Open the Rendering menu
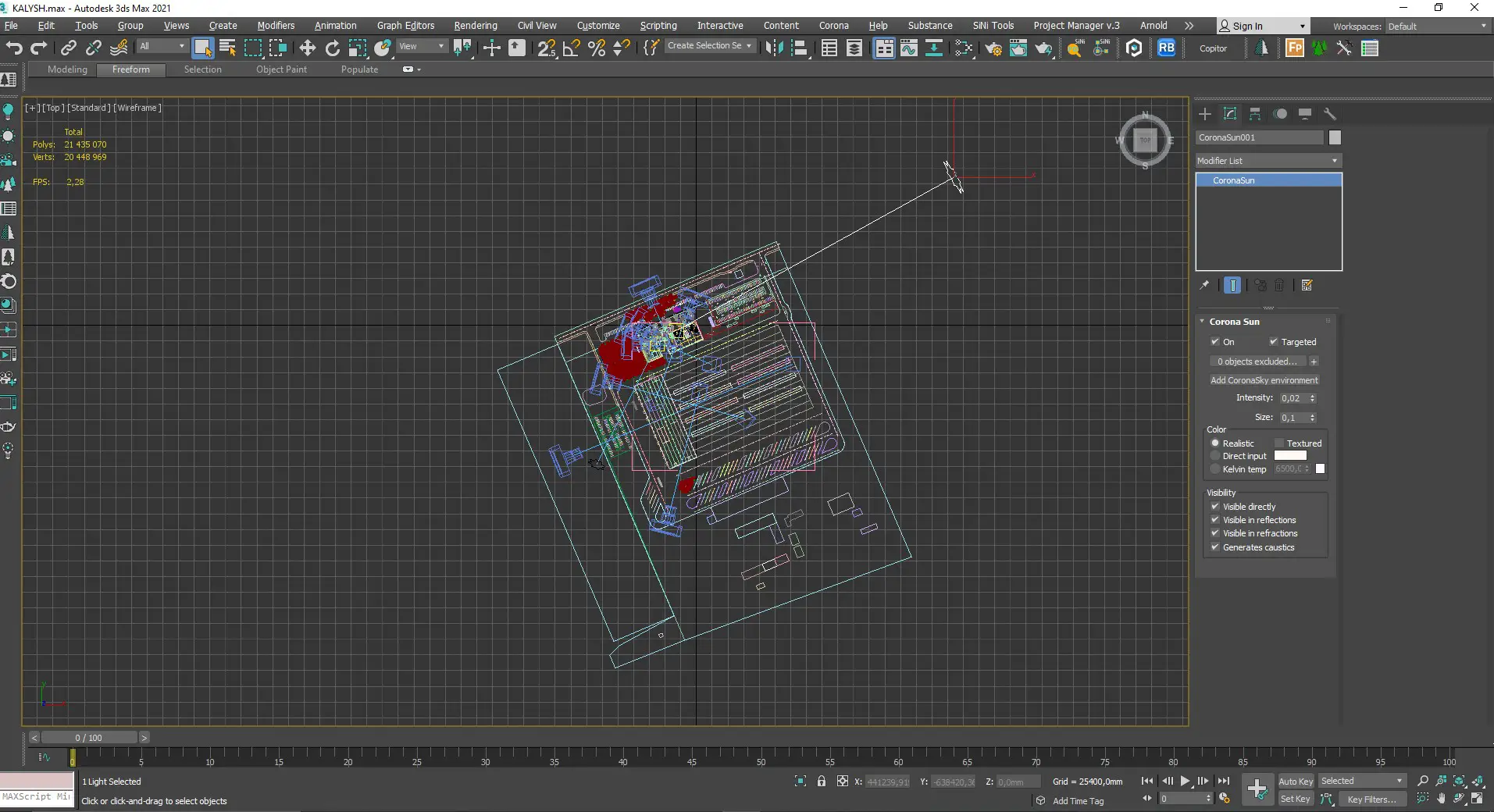This screenshot has width=1494, height=812. 475,26
